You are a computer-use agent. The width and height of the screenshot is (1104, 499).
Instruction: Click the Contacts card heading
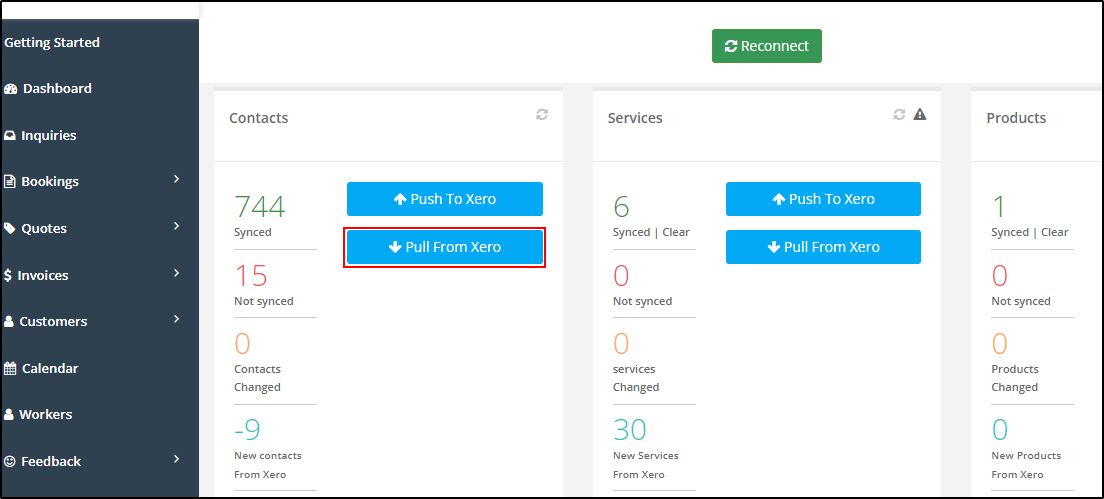(258, 118)
